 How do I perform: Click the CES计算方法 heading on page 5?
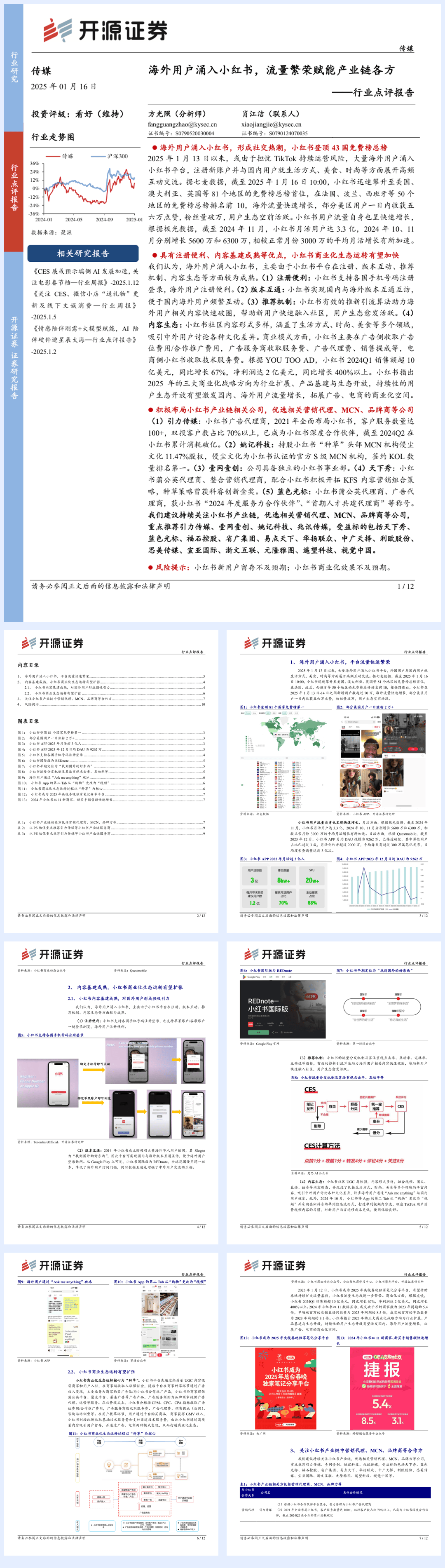322,1146
